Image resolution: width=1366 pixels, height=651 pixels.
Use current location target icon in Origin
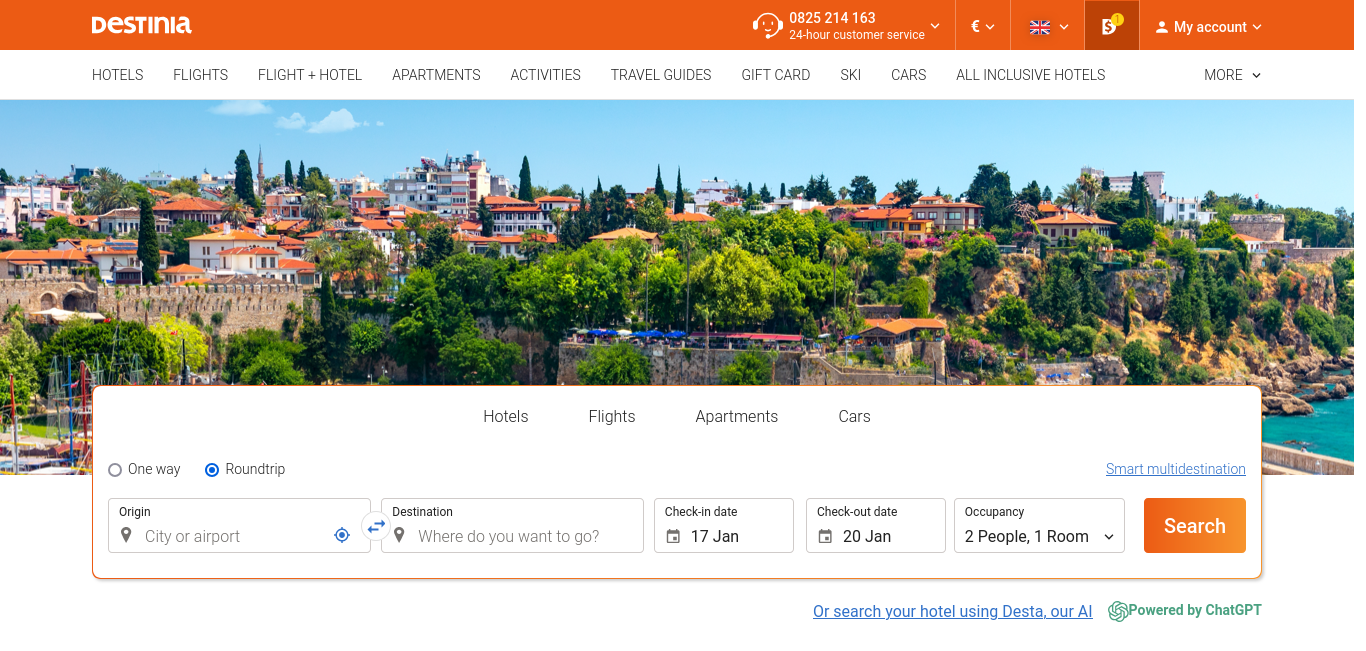click(x=342, y=535)
